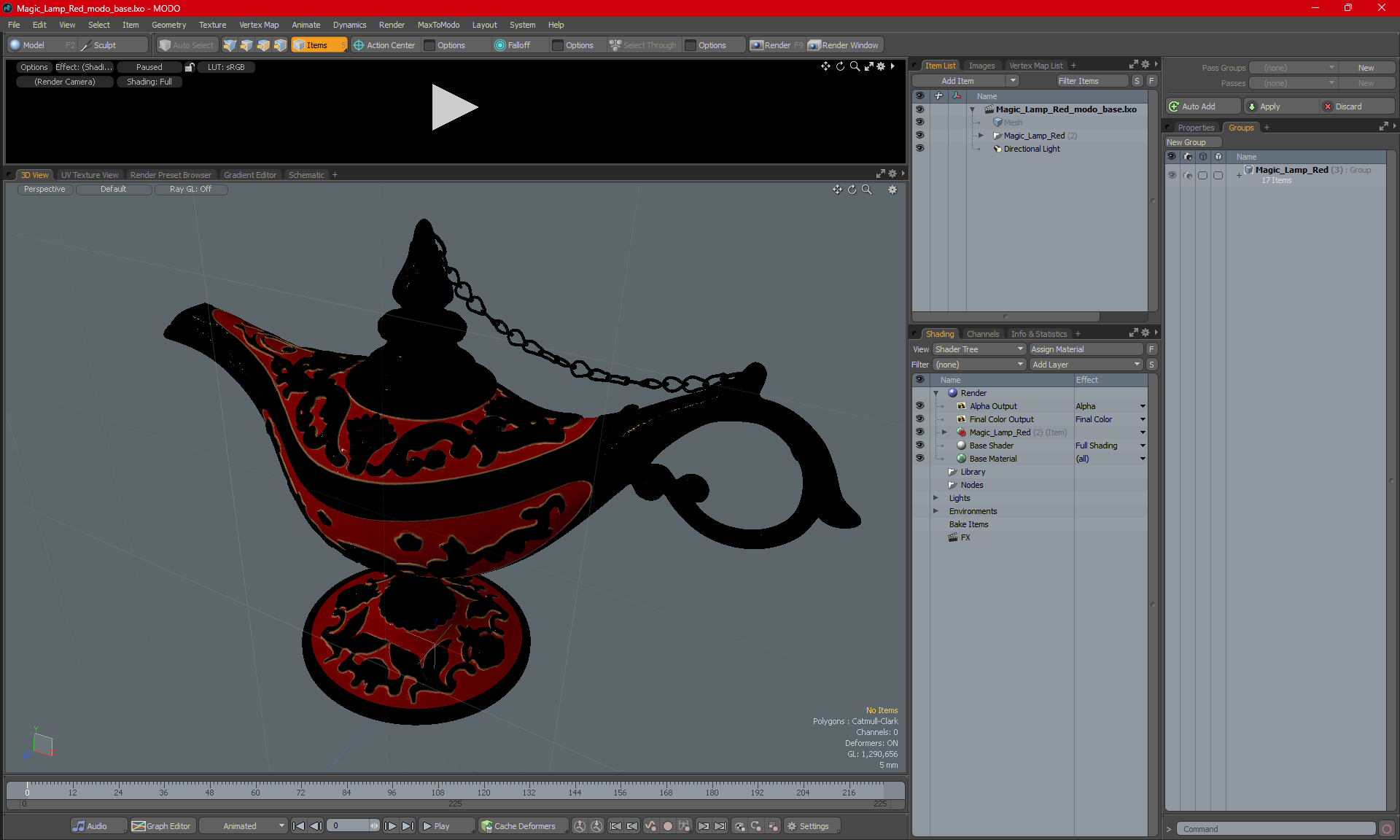
Task: Select Polygons selection mode cube icon
Action: pyautogui.click(x=263, y=45)
